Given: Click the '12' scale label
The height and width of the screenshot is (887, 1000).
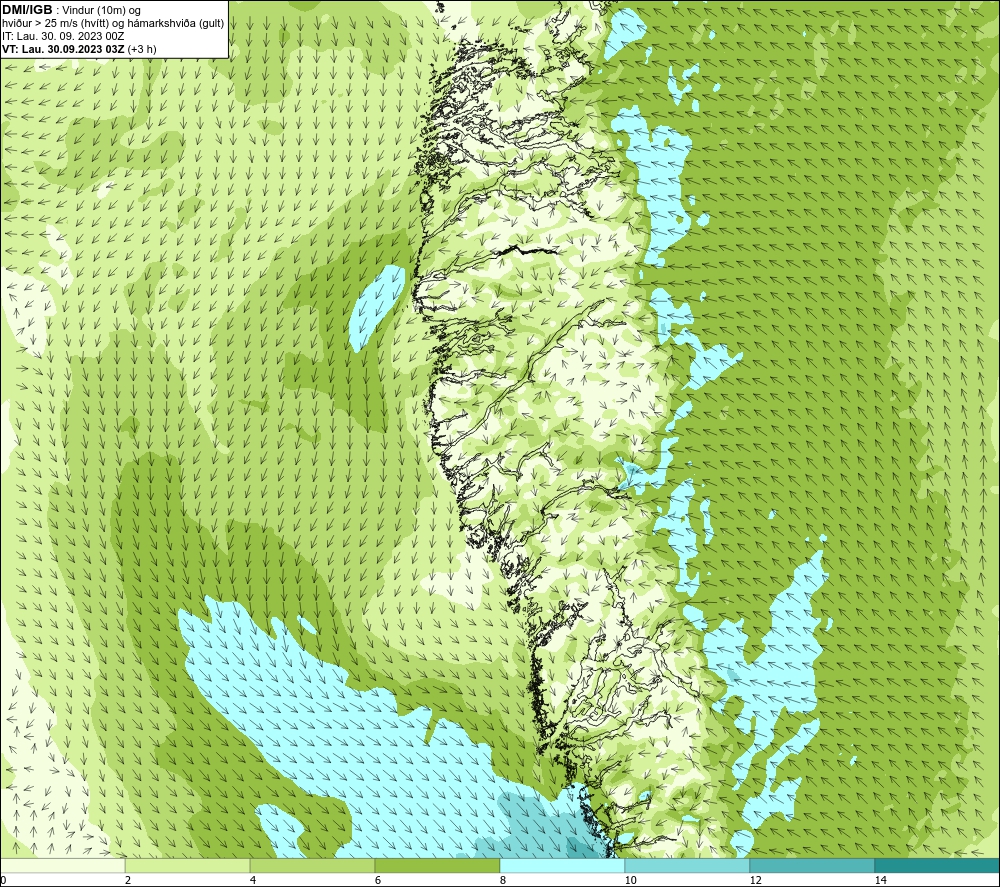Looking at the screenshot, I should coord(755,880).
